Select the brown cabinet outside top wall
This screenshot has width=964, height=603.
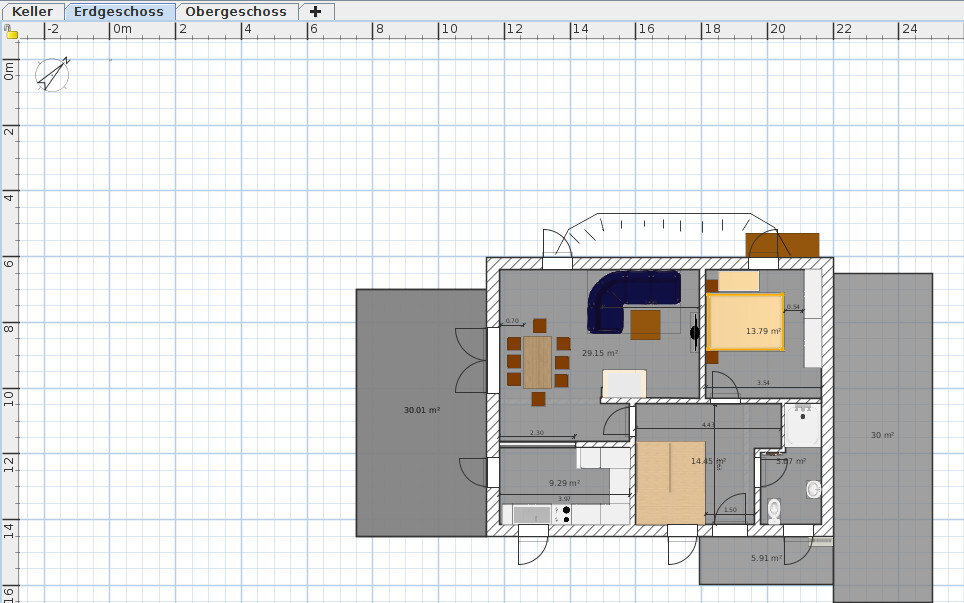782,245
